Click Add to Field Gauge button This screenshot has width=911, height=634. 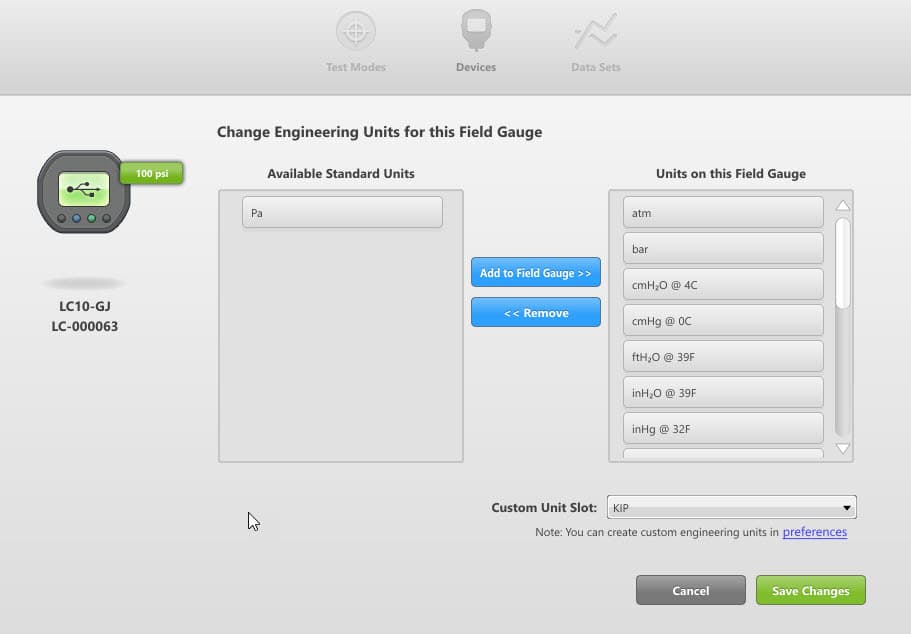coord(535,272)
